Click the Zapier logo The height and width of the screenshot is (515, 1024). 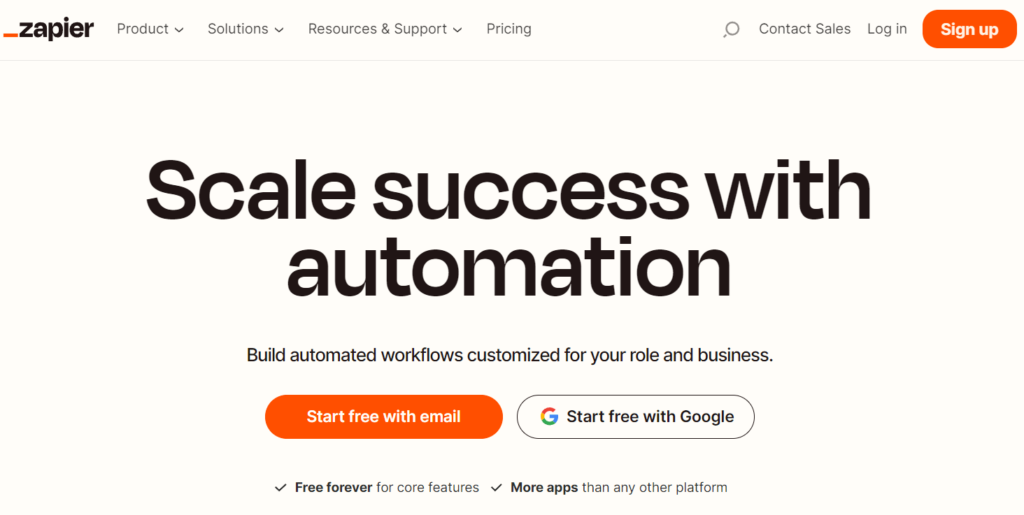(x=48, y=29)
